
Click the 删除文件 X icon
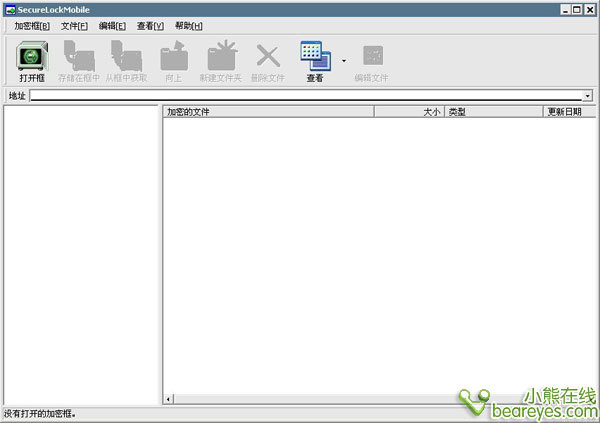[268, 56]
